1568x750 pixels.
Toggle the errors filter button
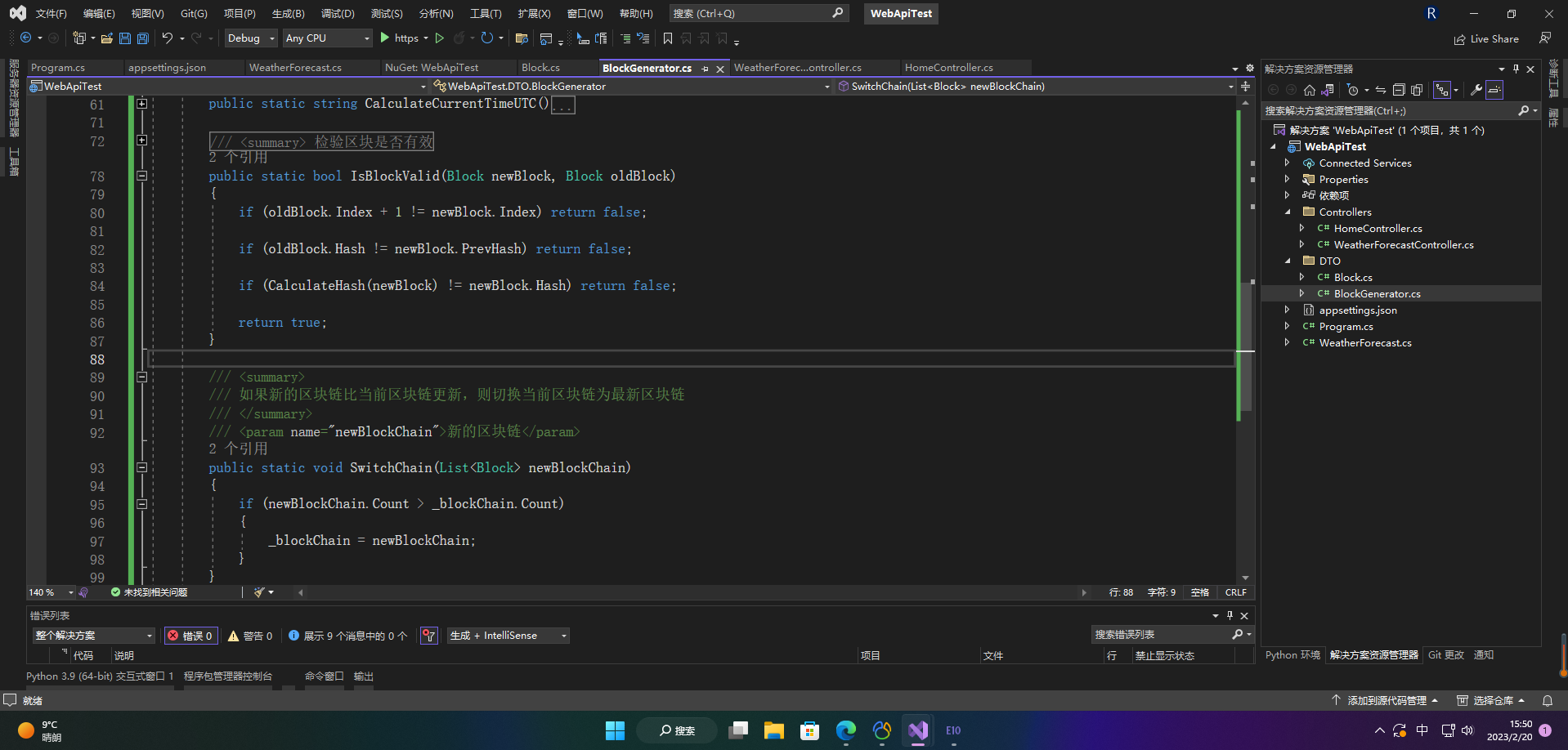[x=191, y=636]
